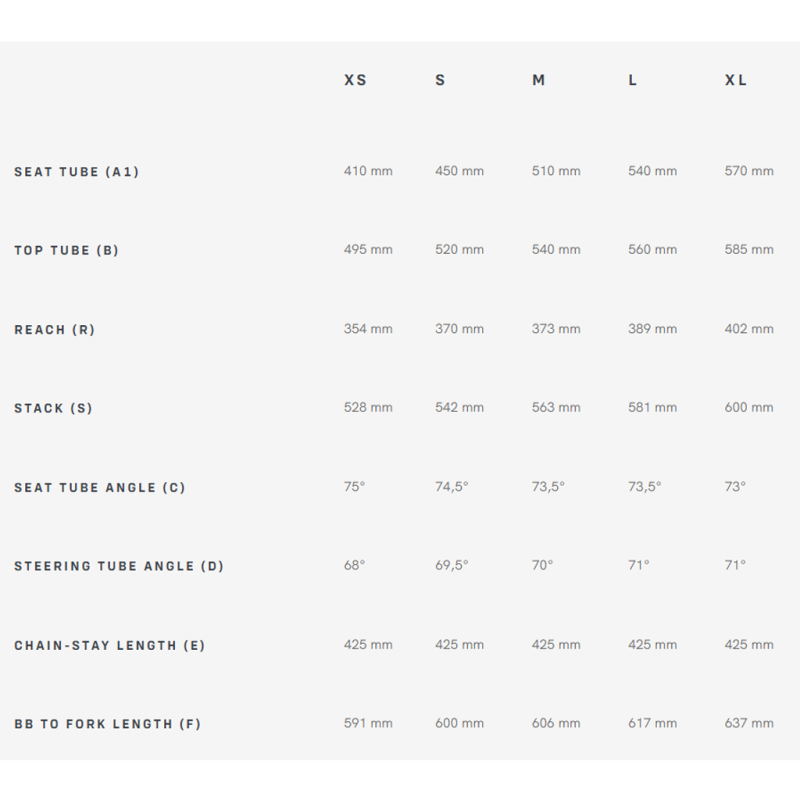Click the 637 mm BB to fork value
The image size is (800, 800).
[x=748, y=723]
